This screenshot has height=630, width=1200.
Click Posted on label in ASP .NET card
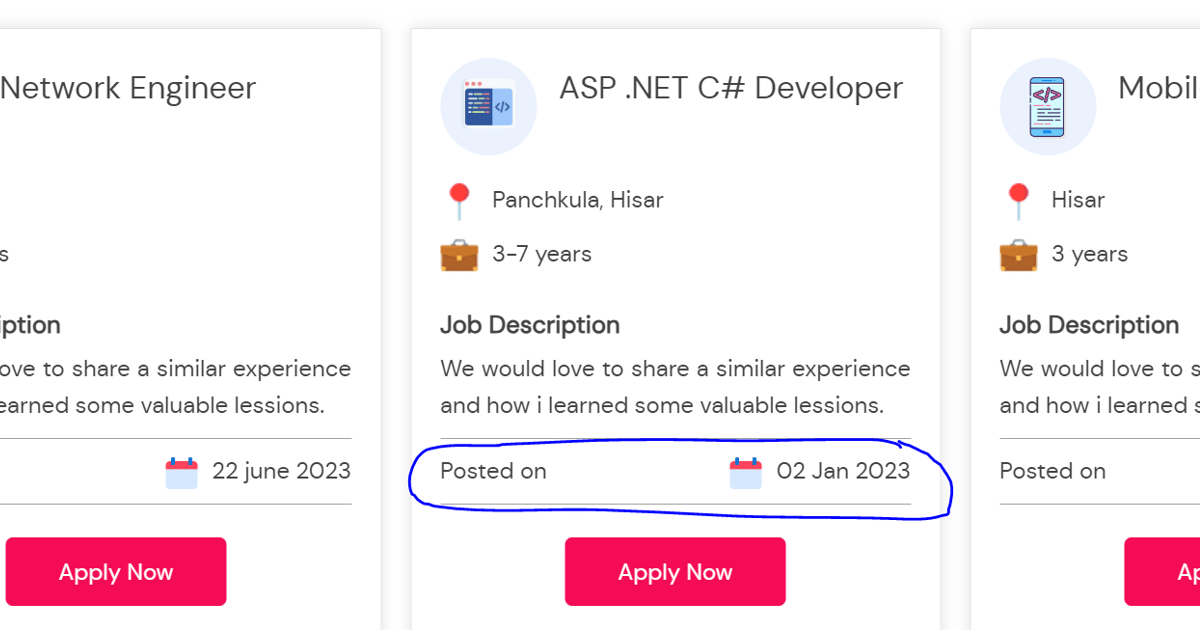click(x=493, y=471)
